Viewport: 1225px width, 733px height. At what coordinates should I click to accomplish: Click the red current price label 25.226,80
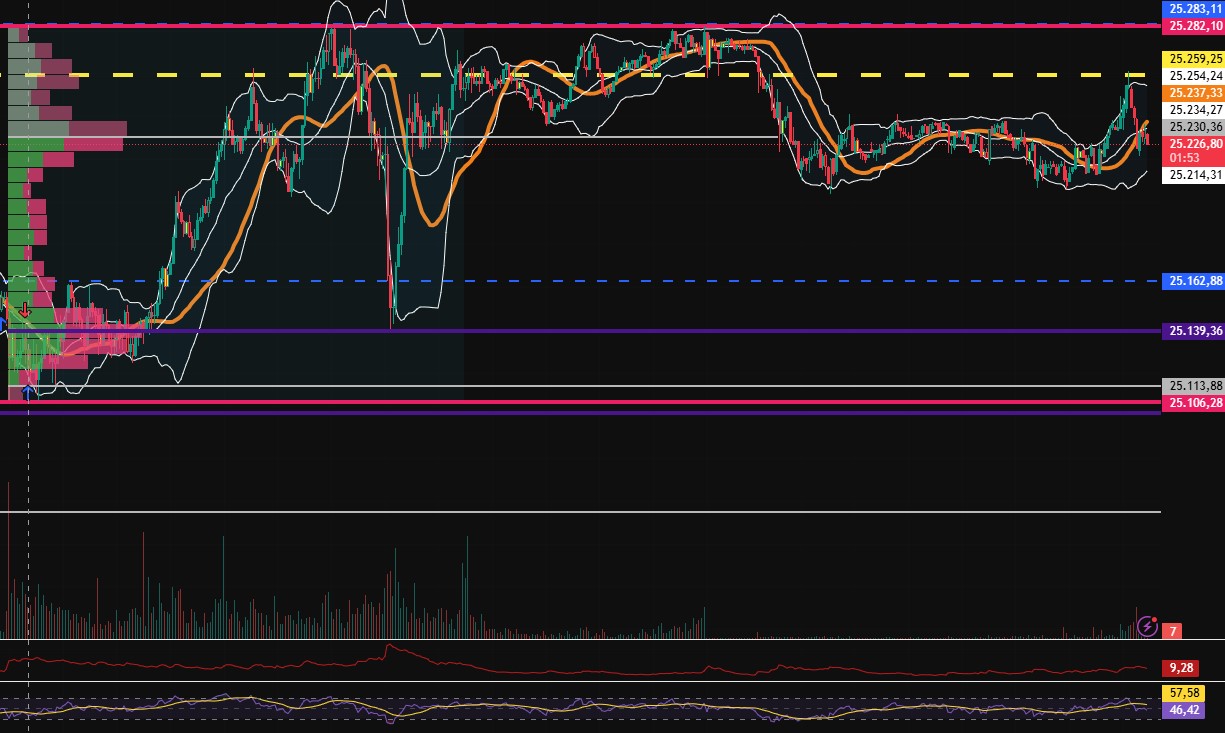(1194, 144)
